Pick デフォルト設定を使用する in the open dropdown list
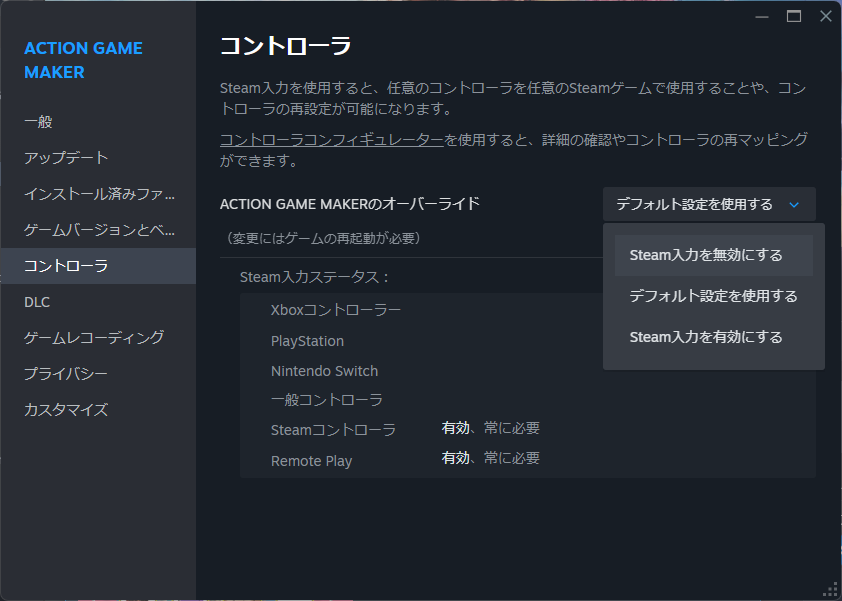This screenshot has width=842, height=601. (714, 296)
